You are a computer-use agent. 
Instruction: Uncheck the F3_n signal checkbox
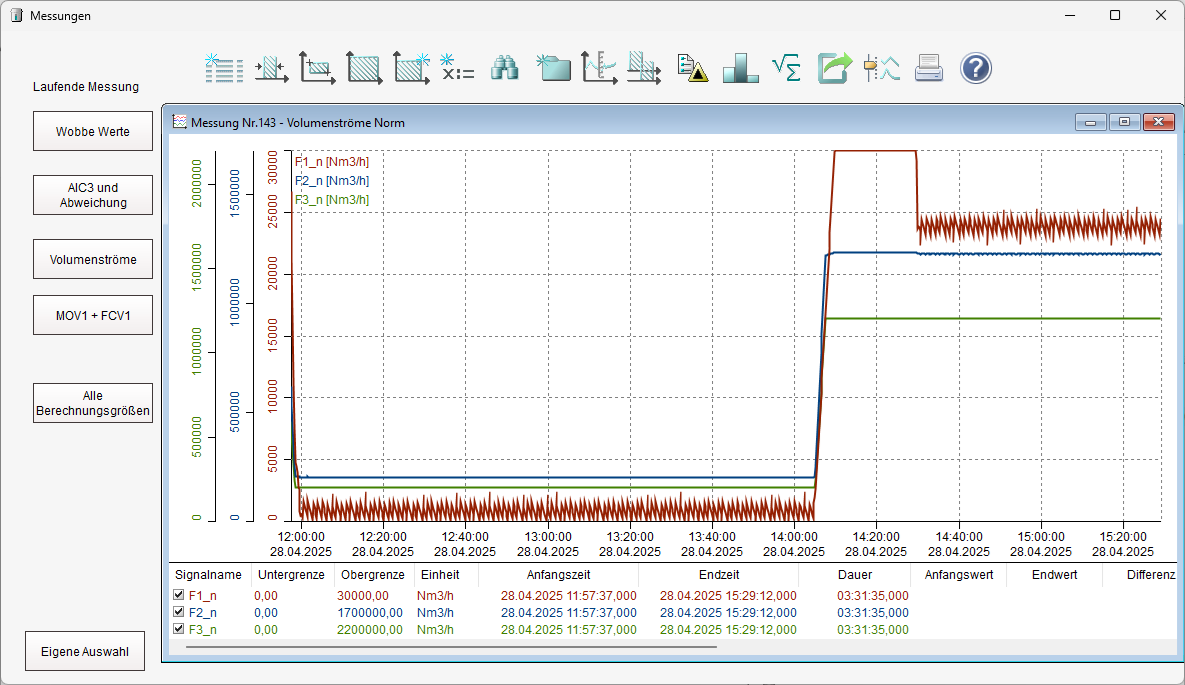pos(178,629)
